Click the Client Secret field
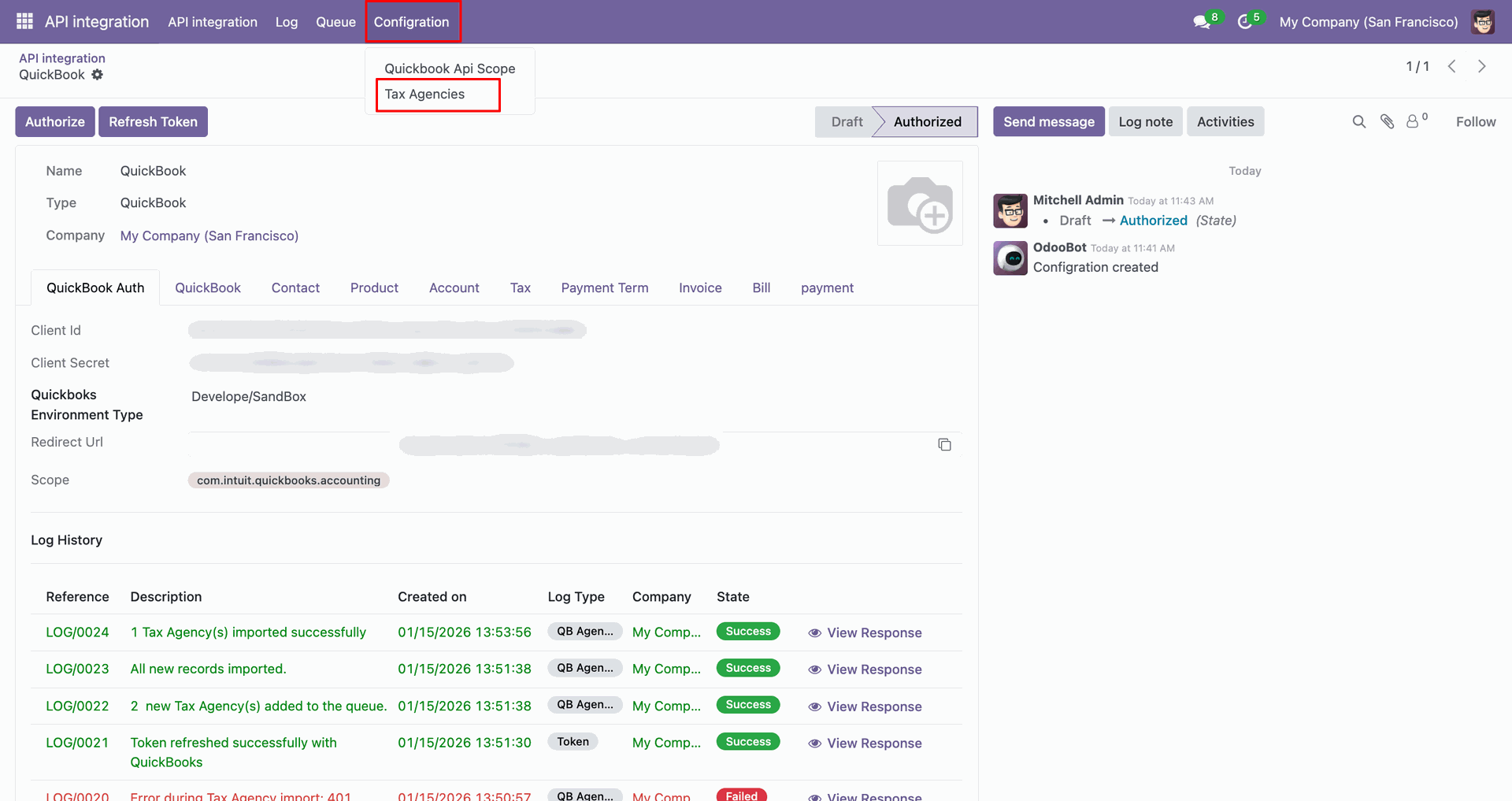Viewport: 1512px width, 801px height. point(351,363)
